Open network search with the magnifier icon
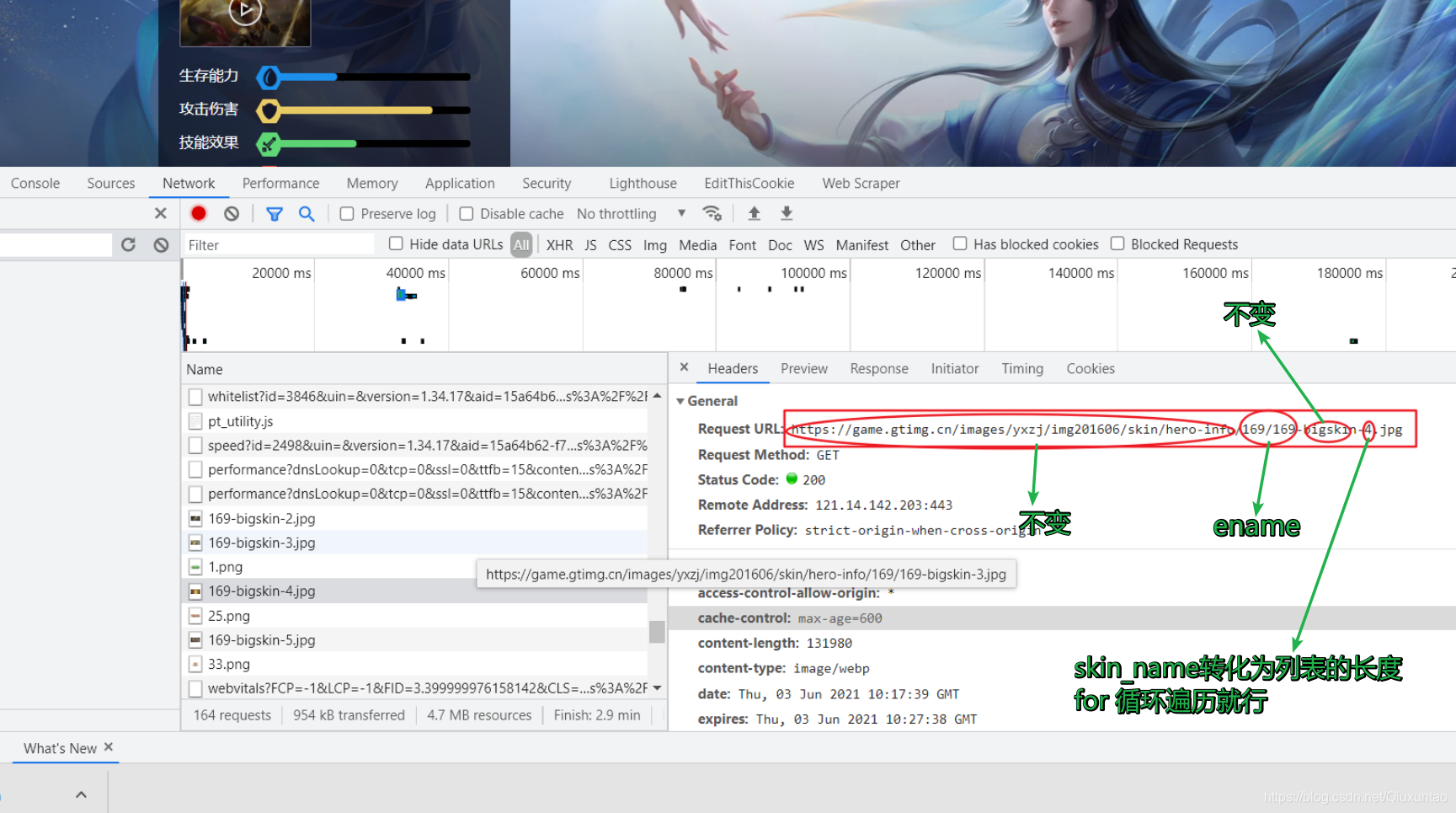The width and height of the screenshot is (1456, 813). (307, 214)
